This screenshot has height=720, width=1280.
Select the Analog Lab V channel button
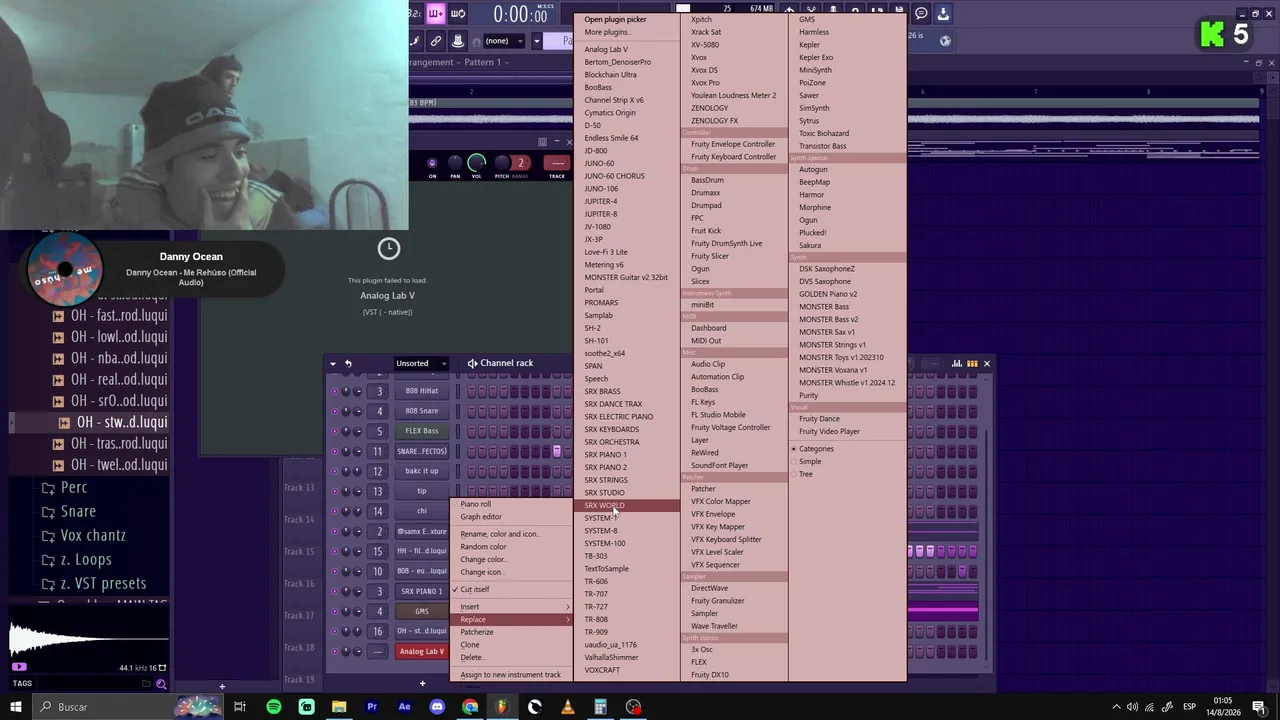pyautogui.click(x=422, y=652)
